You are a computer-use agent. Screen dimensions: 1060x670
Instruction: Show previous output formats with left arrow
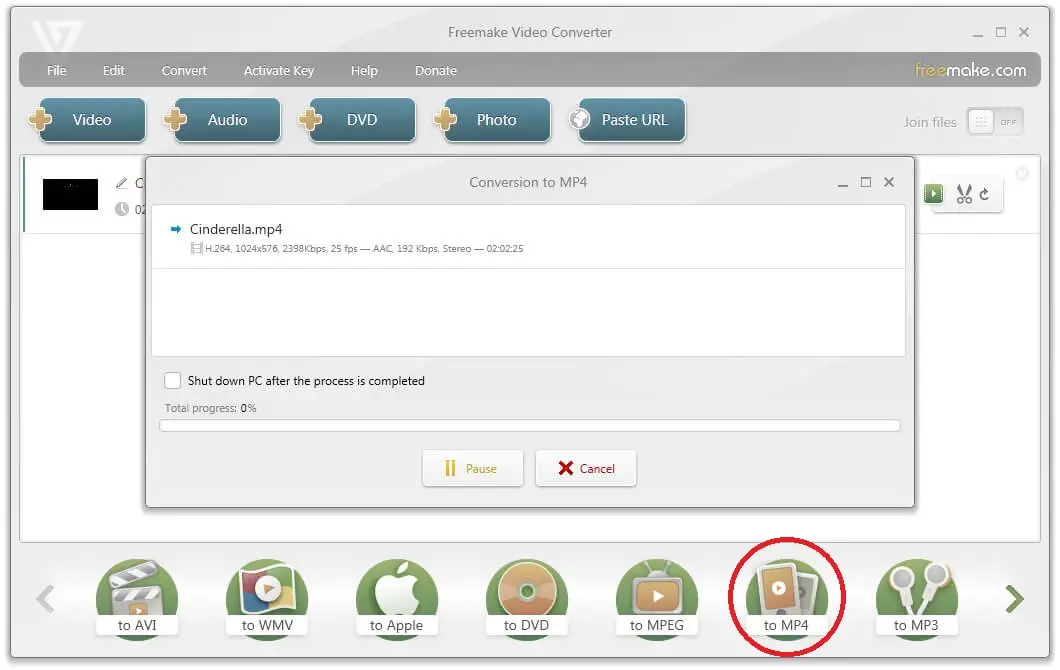45,598
